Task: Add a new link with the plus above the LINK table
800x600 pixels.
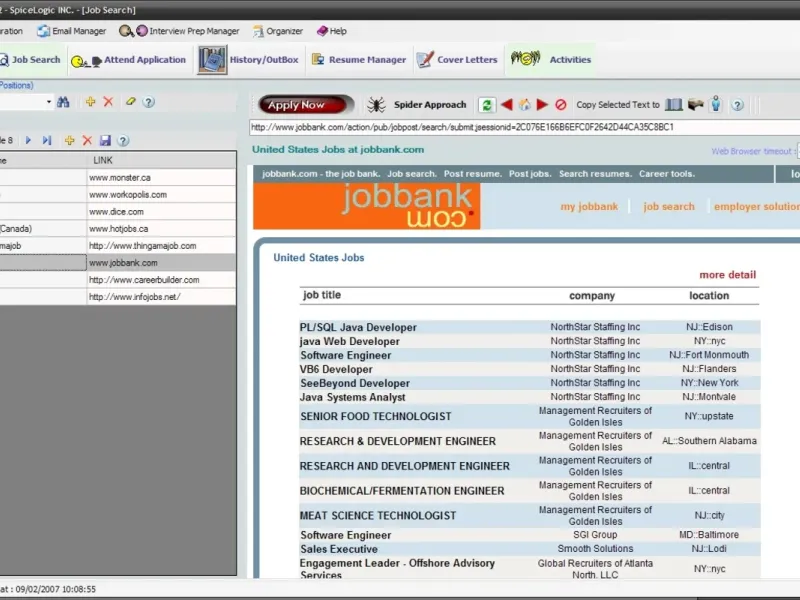Action: click(69, 140)
